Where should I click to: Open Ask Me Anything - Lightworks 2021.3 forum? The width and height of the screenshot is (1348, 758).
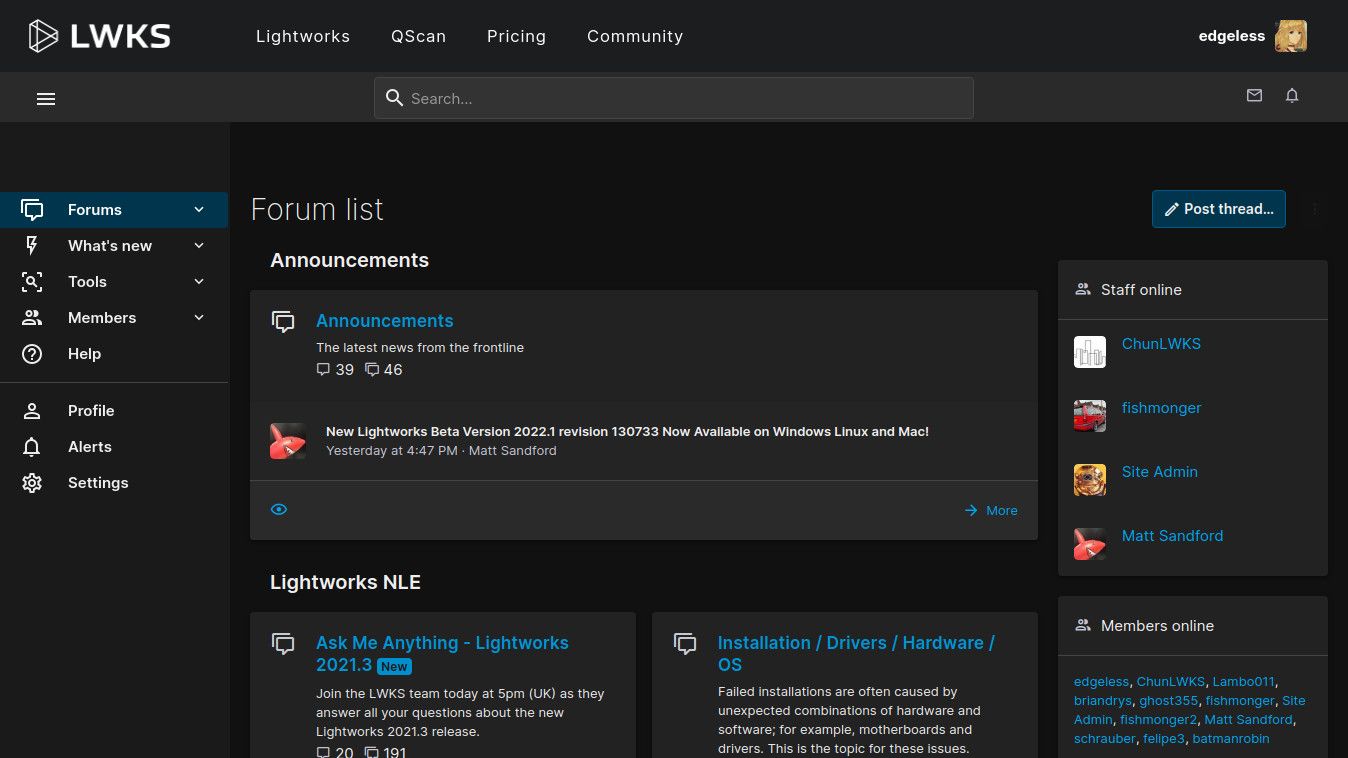[442, 654]
